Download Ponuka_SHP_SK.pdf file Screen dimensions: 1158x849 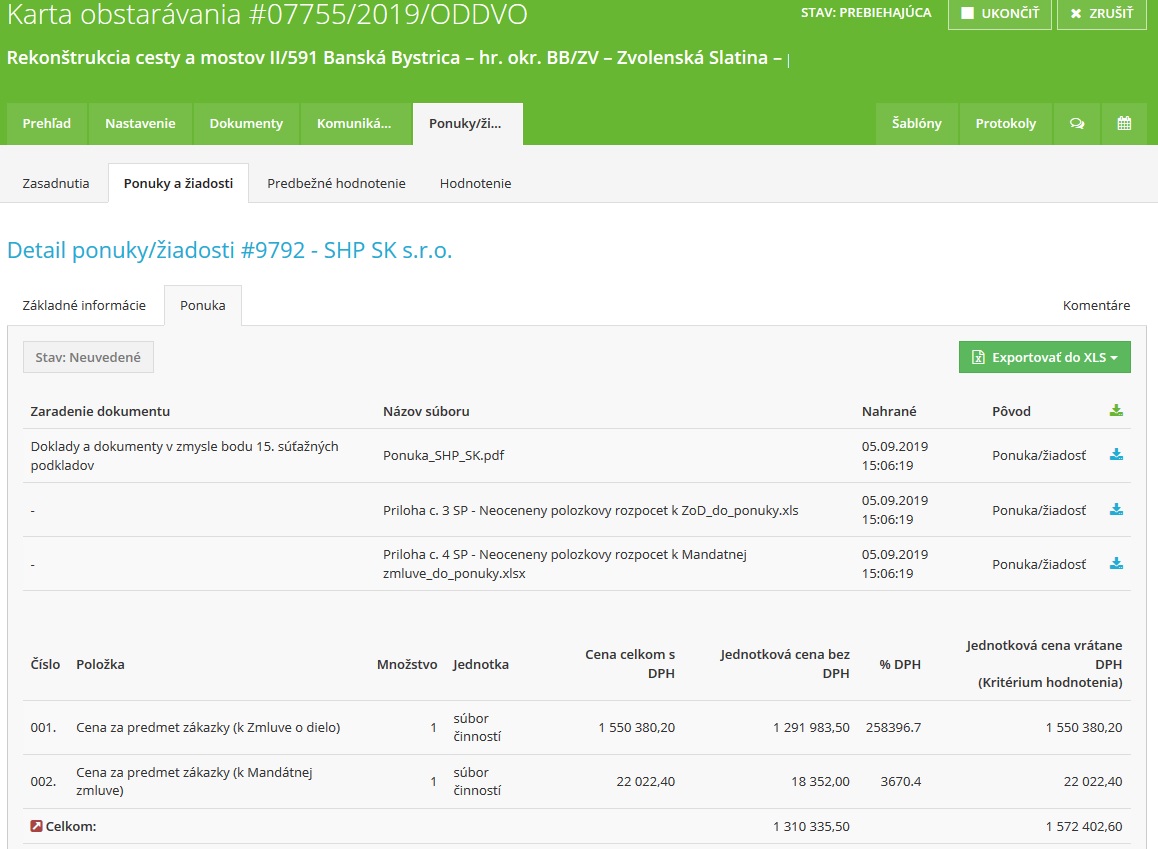pos(1116,455)
